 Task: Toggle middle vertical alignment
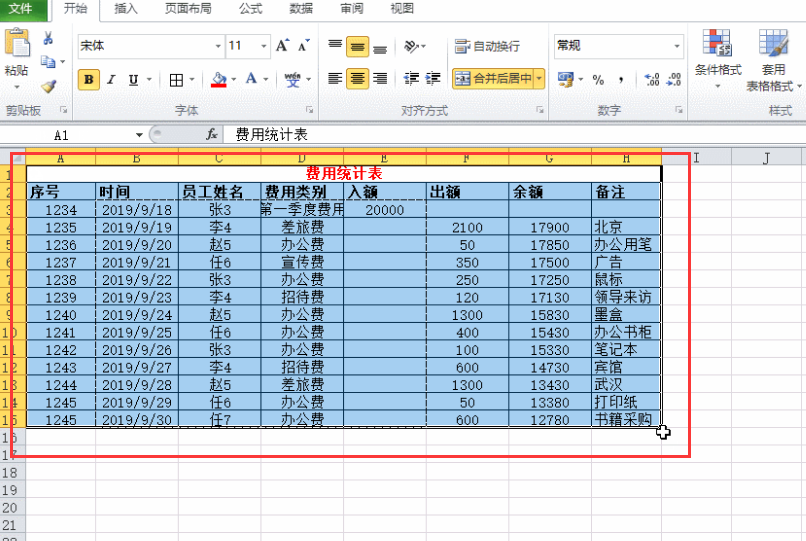(357, 46)
